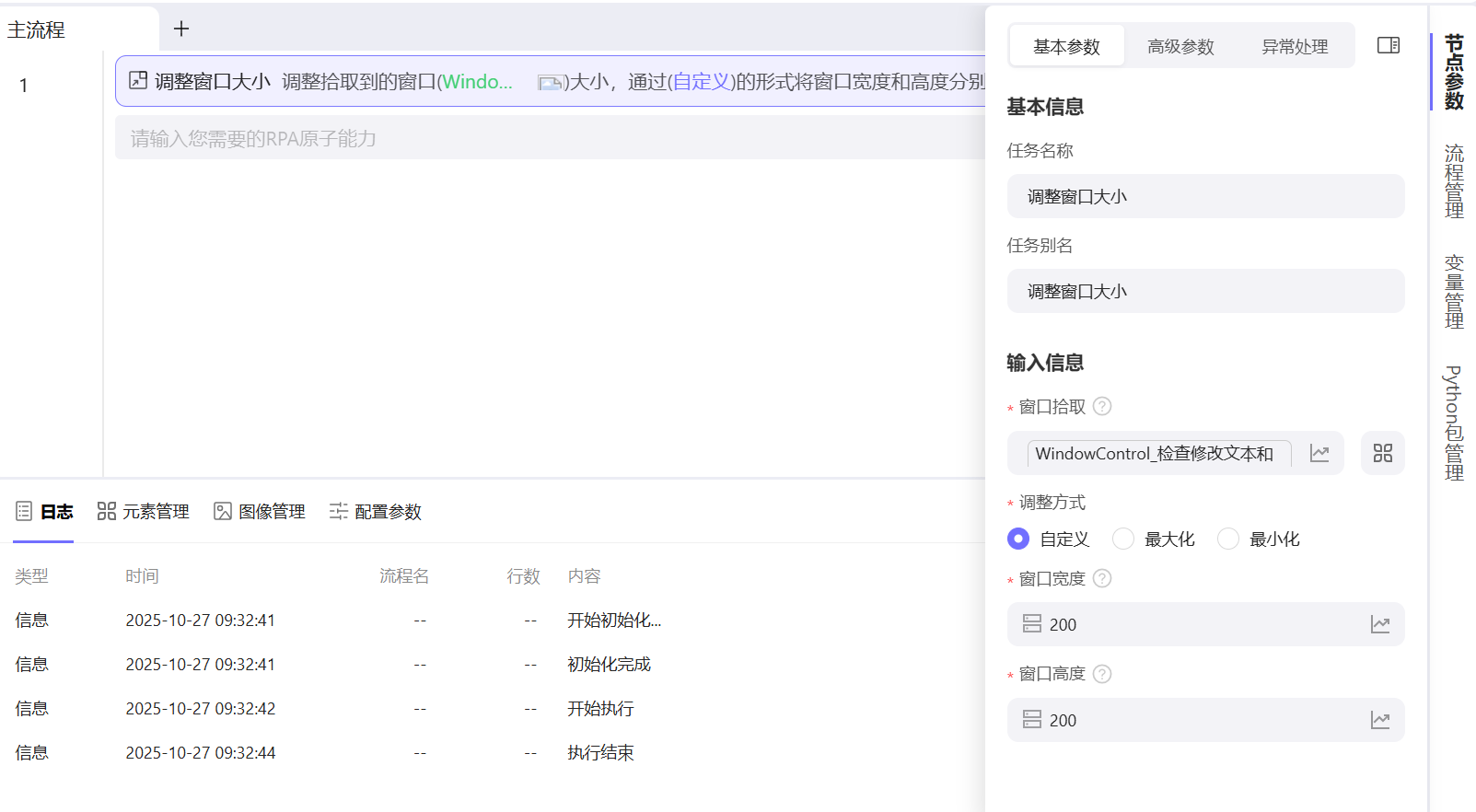1476x812 pixels.
Task: Click the 流程名 column header
Action: (404, 576)
